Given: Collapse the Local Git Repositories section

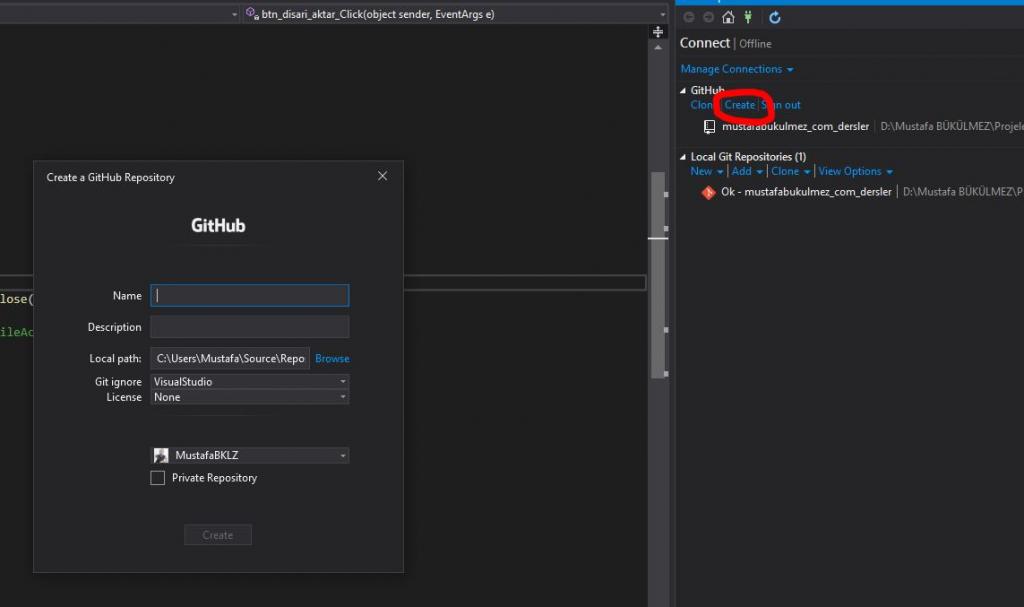Looking at the screenshot, I should (684, 156).
